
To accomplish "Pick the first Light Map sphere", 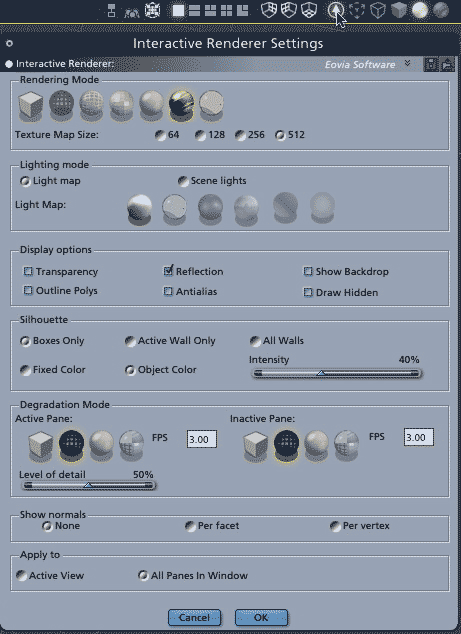I will [140, 209].
